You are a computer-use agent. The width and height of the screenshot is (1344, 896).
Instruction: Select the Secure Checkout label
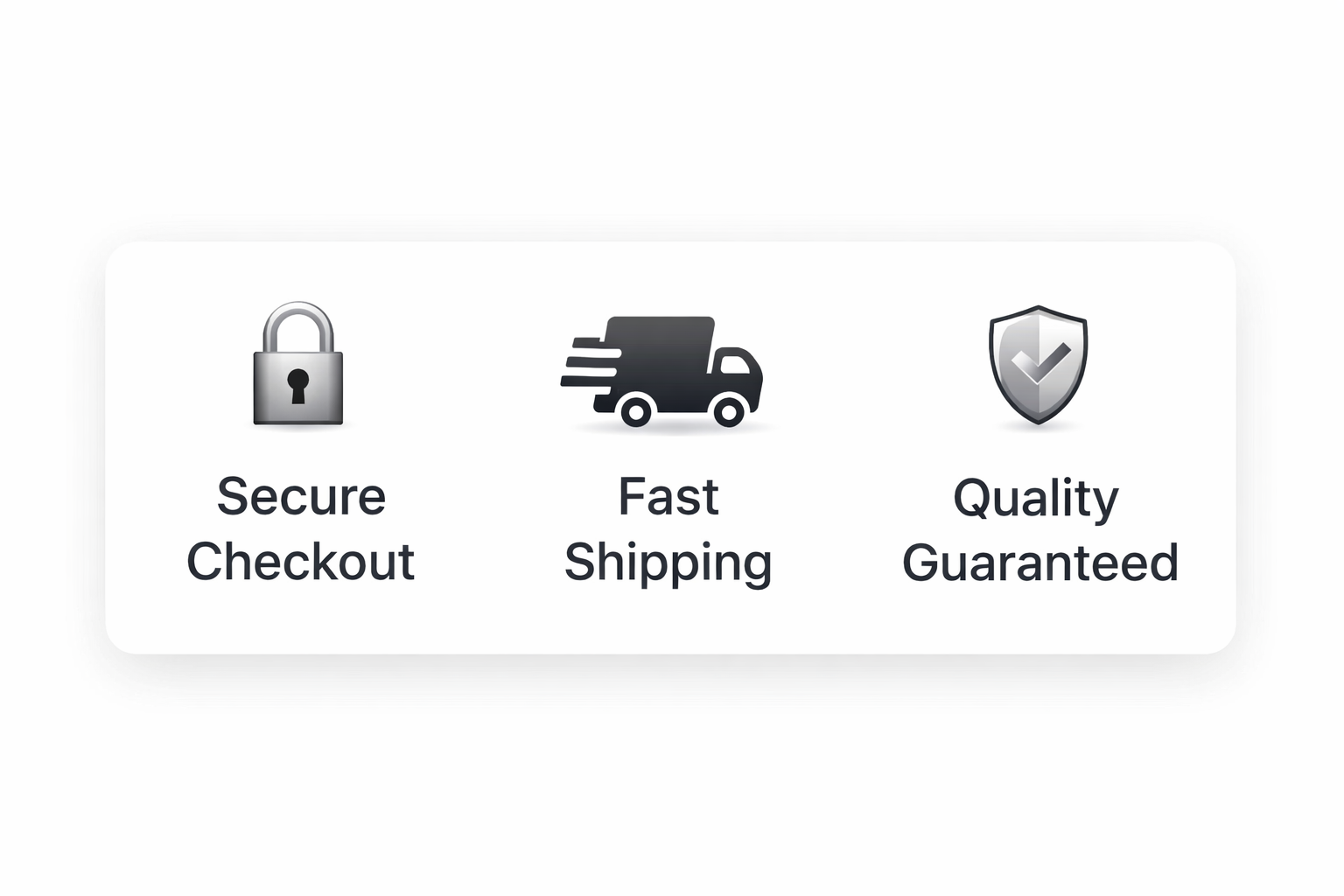point(300,528)
